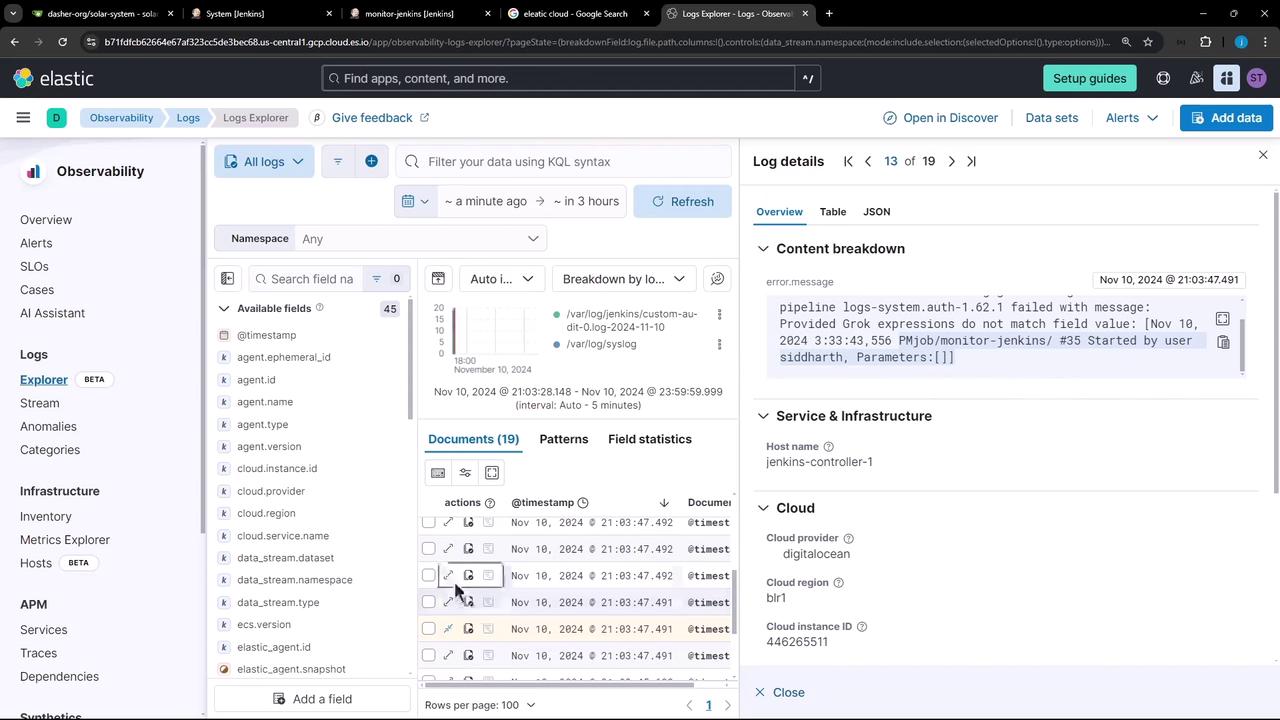Select the last fully visible 21:03:47.491 row checkbox
Image resolution: width=1280 pixels, height=720 pixels.
point(429,655)
